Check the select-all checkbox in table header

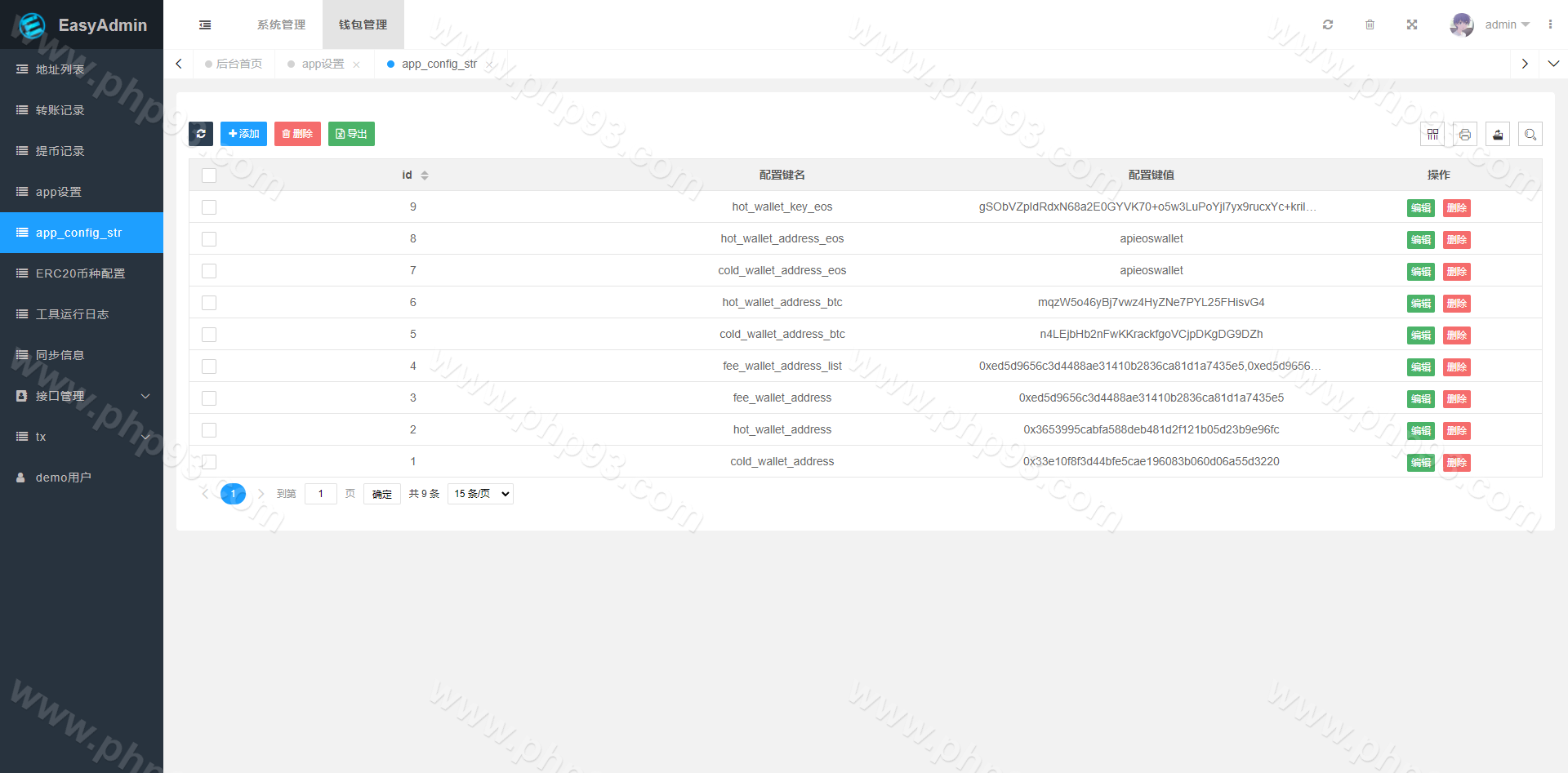pyautogui.click(x=209, y=175)
